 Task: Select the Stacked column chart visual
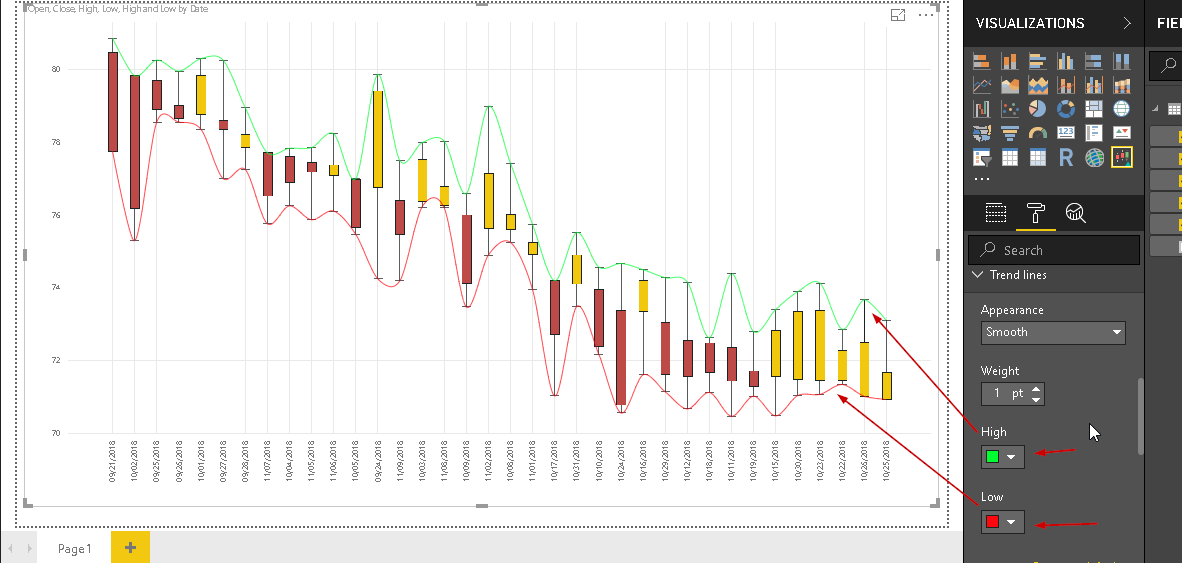click(x=1009, y=61)
